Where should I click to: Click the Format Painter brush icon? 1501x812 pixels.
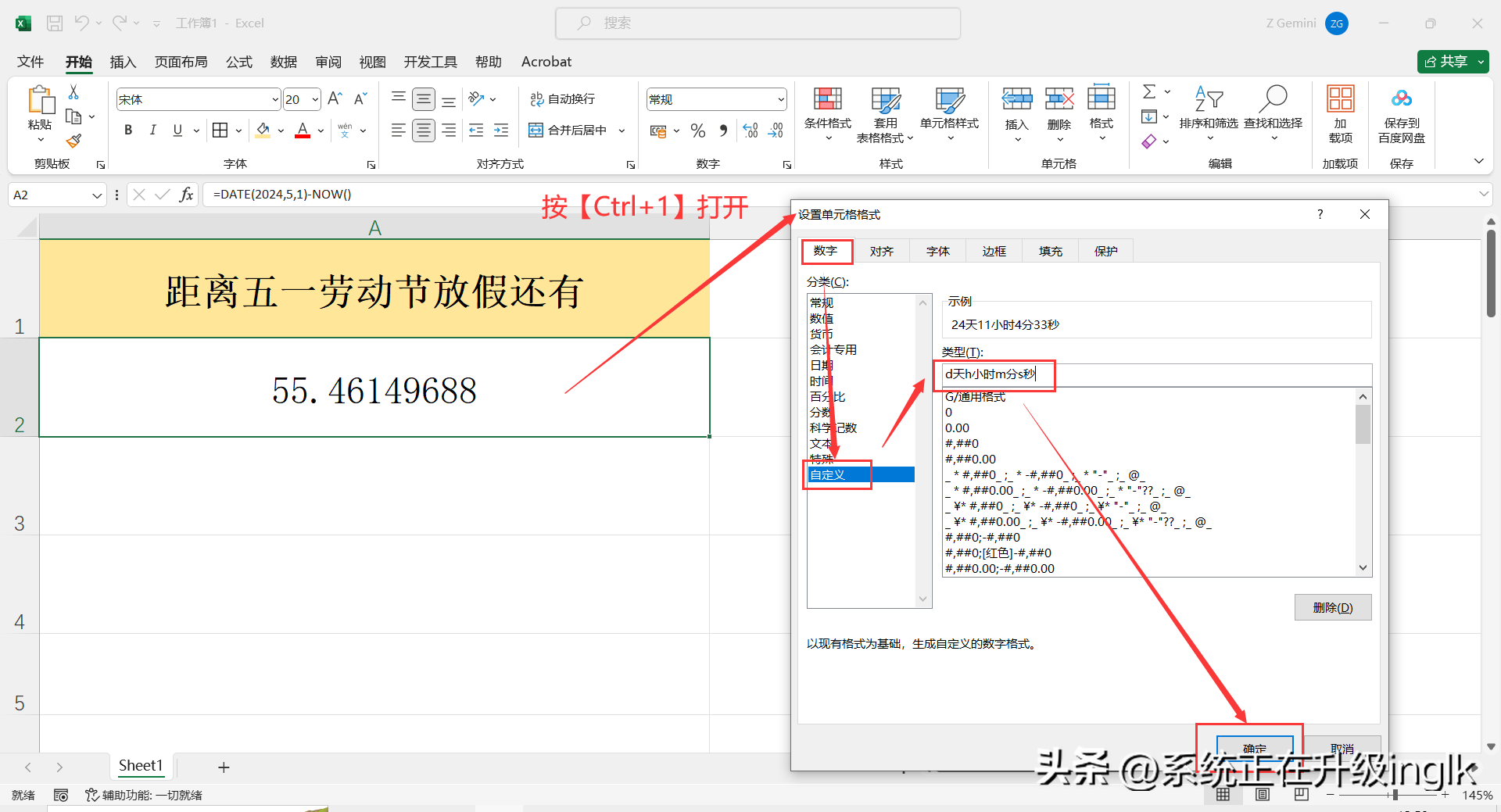pyautogui.click(x=73, y=141)
